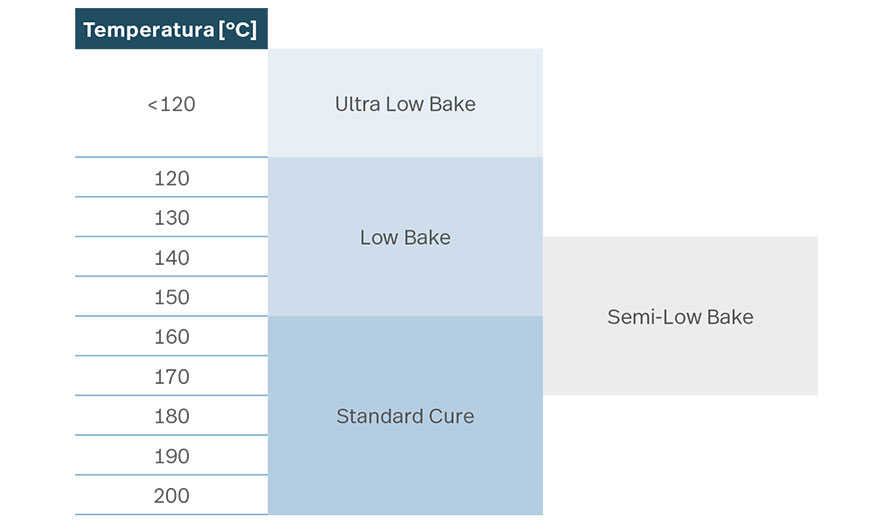This screenshot has height=529, width=872.
Task: Click Standard Cure block beside the 200 row
Action: click(x=405, y=495)
